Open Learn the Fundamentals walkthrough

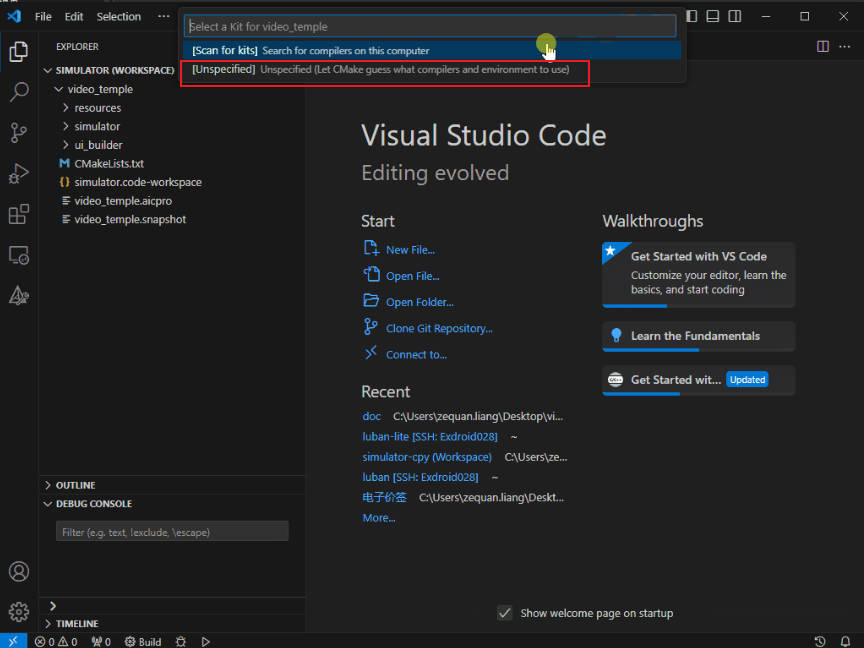click(698, 336)
